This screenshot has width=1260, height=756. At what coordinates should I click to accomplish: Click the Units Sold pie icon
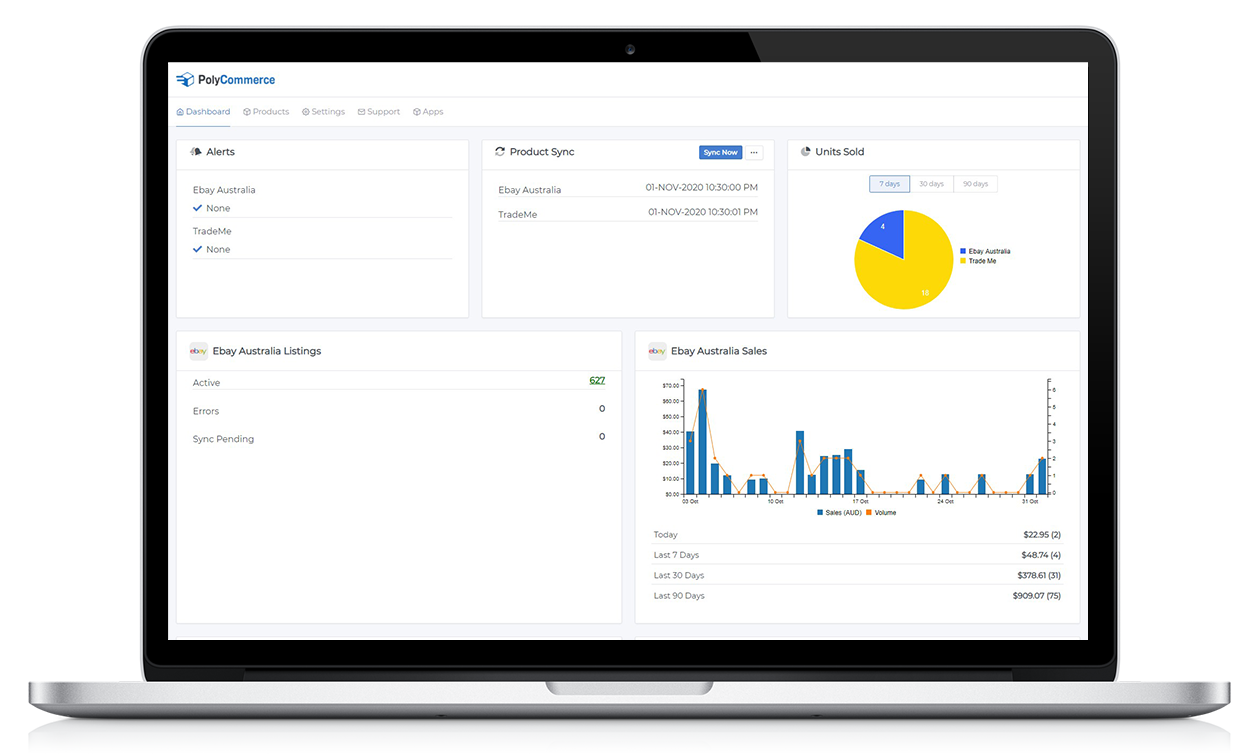(805, 152)
